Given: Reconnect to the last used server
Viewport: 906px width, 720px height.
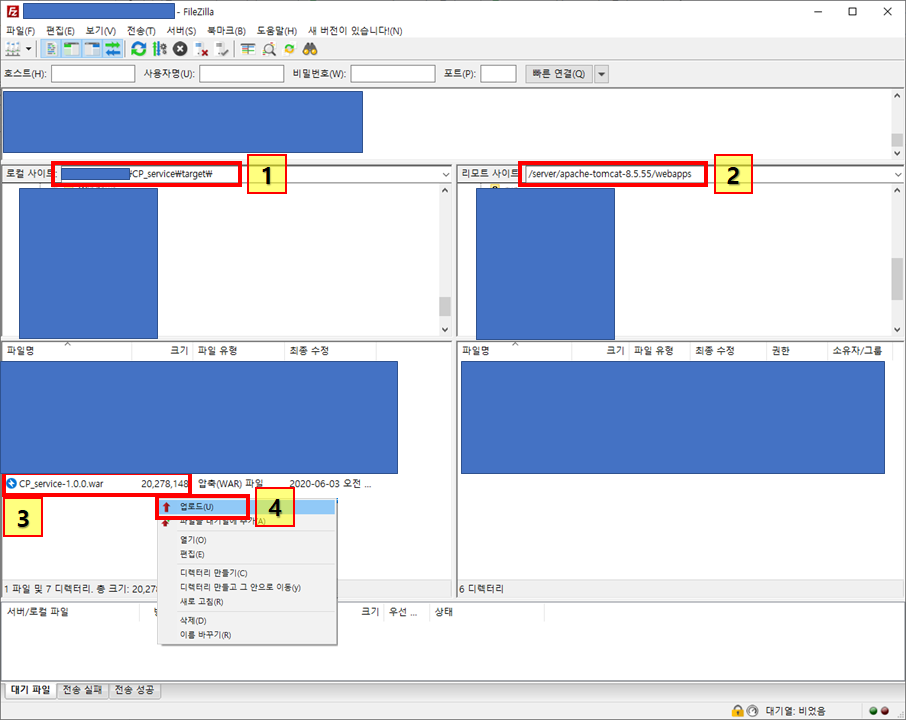Looking at the screenshot, I should 222,49.
